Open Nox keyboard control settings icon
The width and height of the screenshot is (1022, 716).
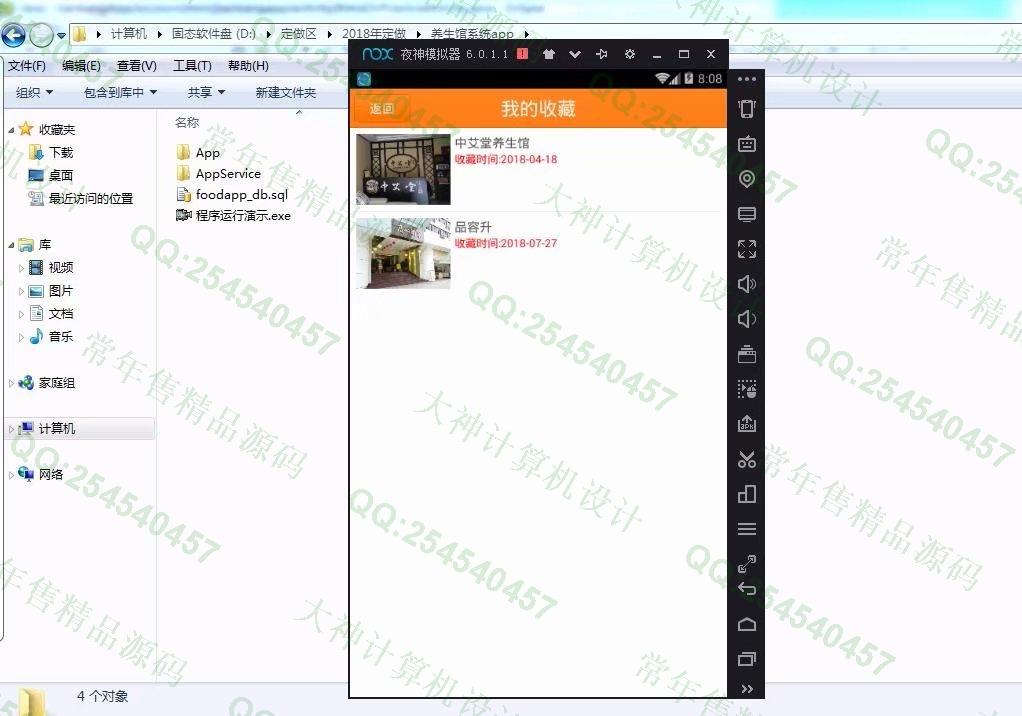point(747,143)
